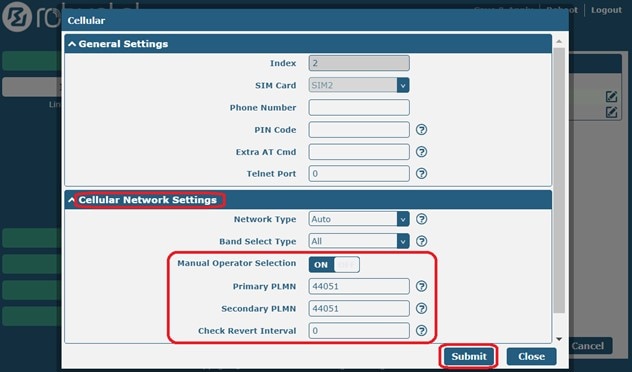
Task: Click upper edit icon in background table
Action: pyautogui.click(x=611, y=96)
